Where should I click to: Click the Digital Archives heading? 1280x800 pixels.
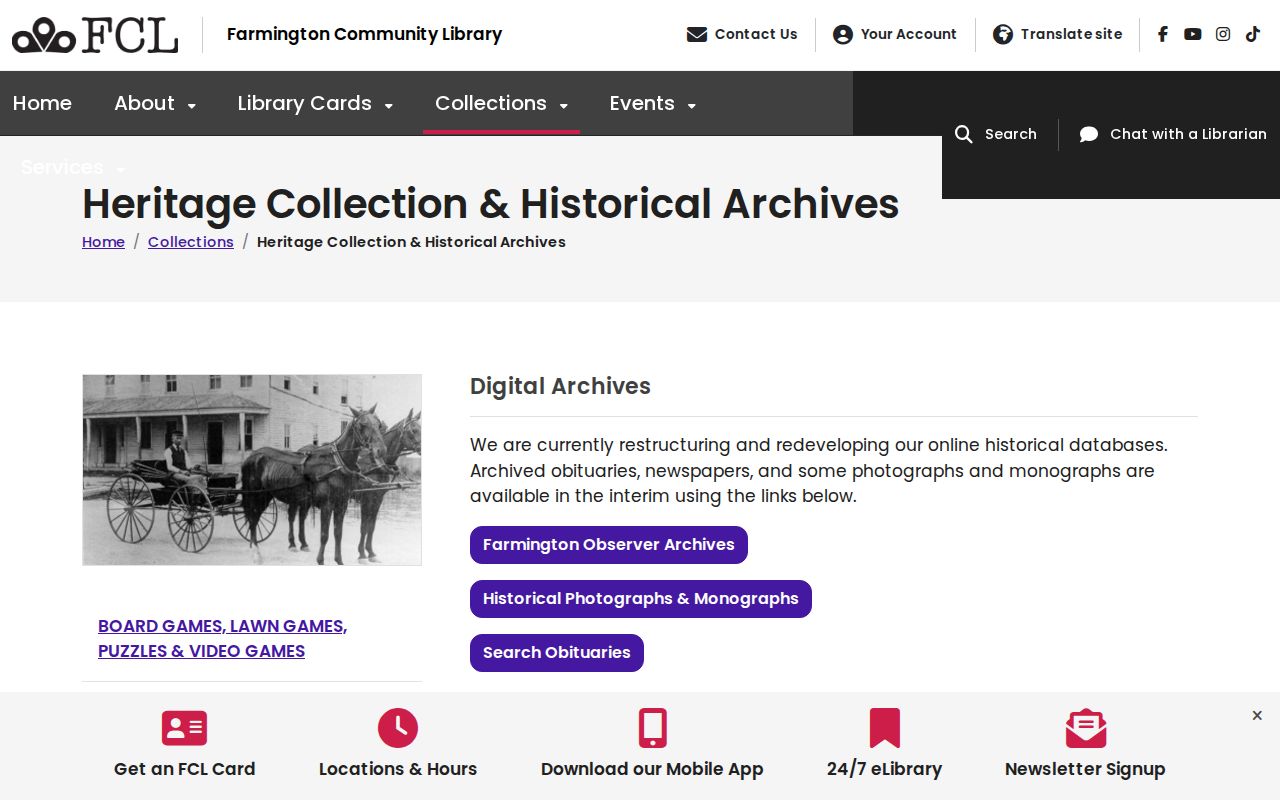[x=560, y=386]
